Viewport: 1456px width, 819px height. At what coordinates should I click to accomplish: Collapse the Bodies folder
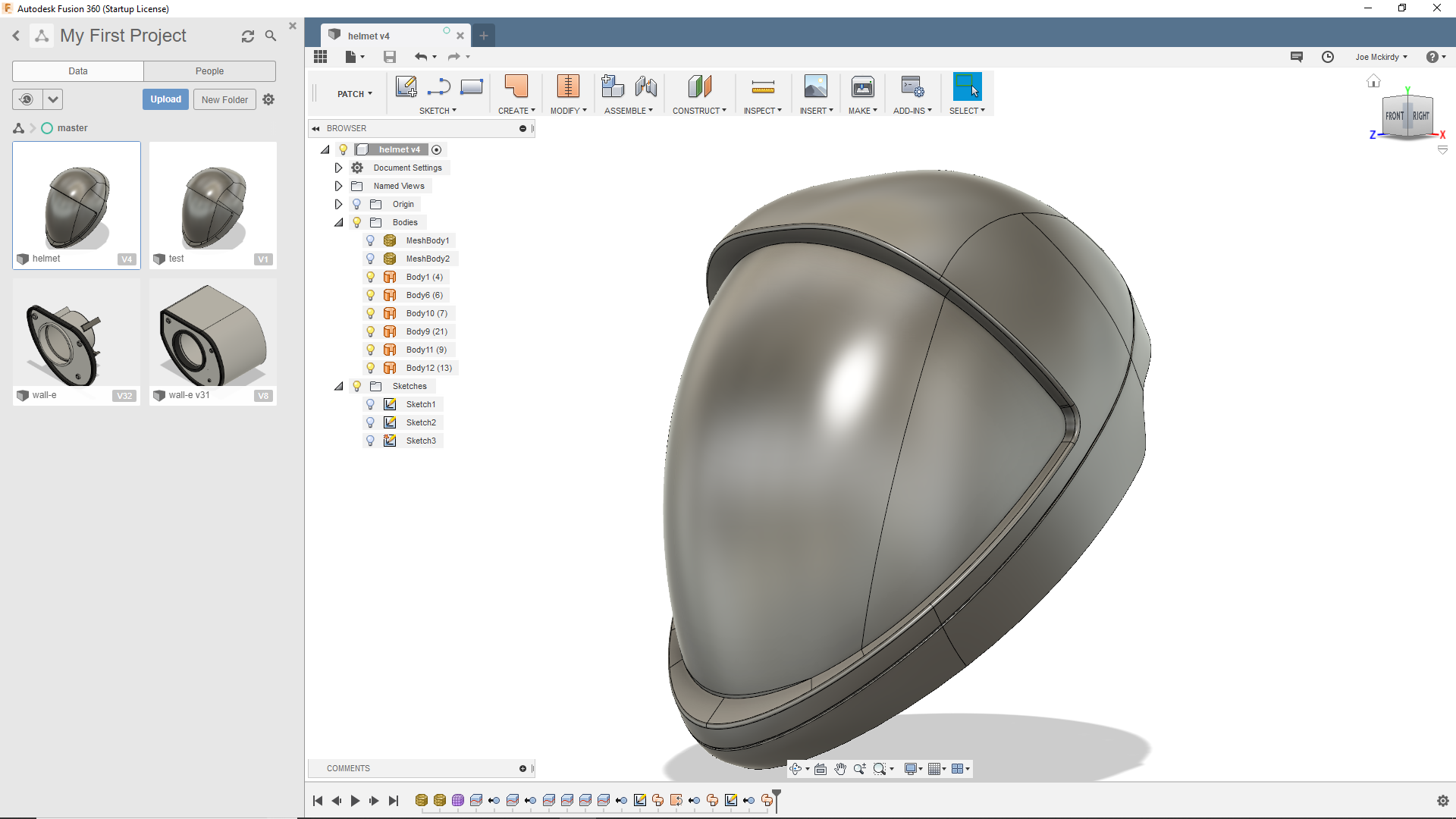coord(339,222)
